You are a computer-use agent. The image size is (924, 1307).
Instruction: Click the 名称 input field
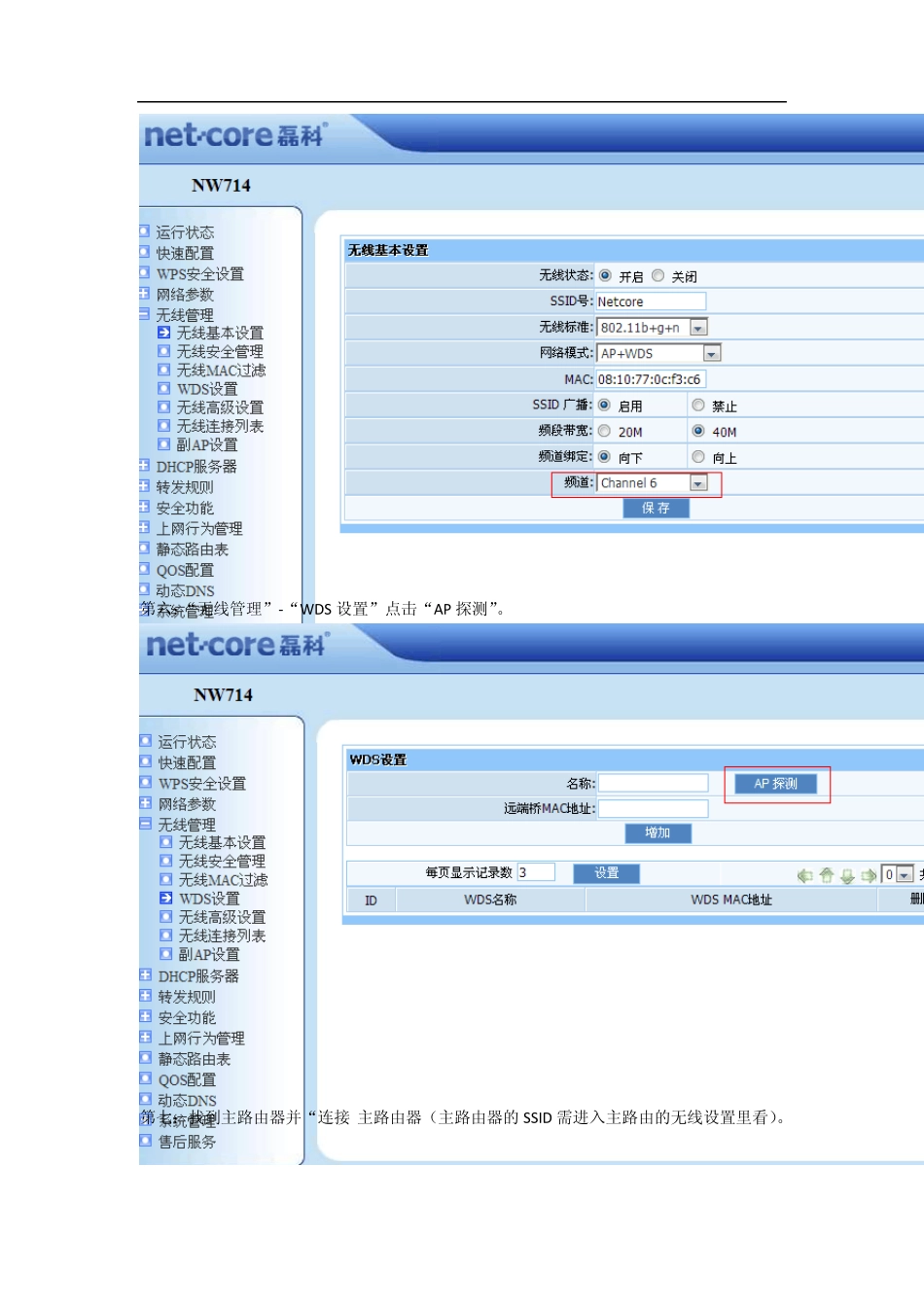653,783
